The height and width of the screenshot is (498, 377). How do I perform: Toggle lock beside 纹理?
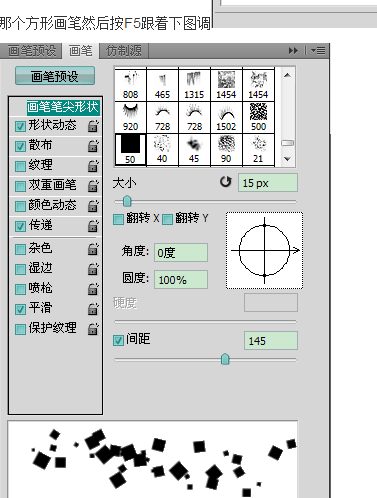(93, 166)
